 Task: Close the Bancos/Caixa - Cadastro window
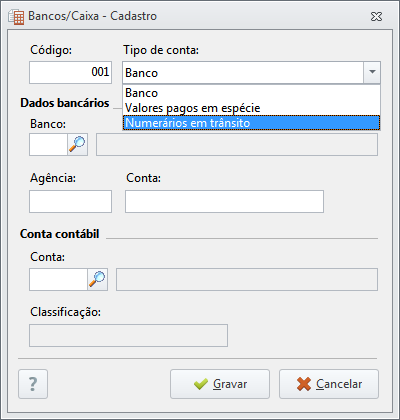(376, 16)
